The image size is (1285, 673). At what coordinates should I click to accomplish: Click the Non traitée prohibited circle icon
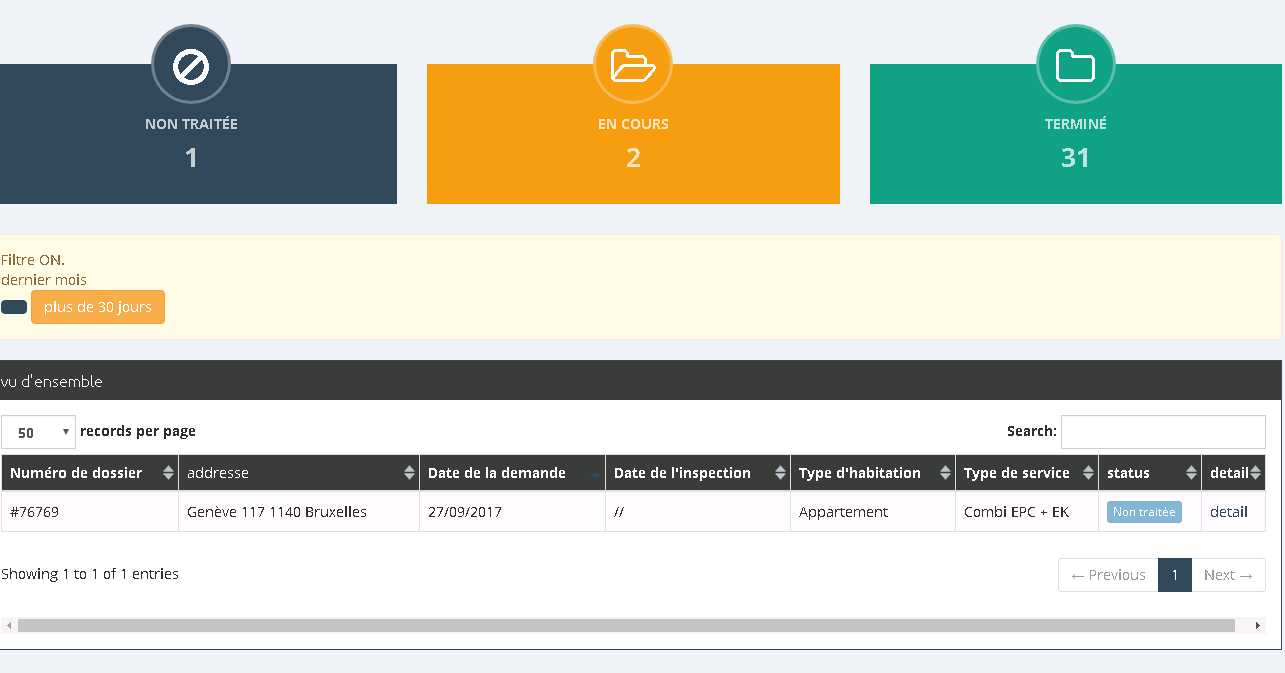tap(190, 66)
